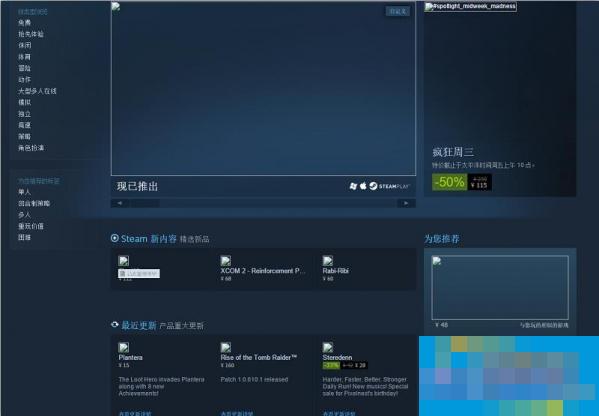
Task: Click the Windows platform icon under the featured banner
Action: 353,186
